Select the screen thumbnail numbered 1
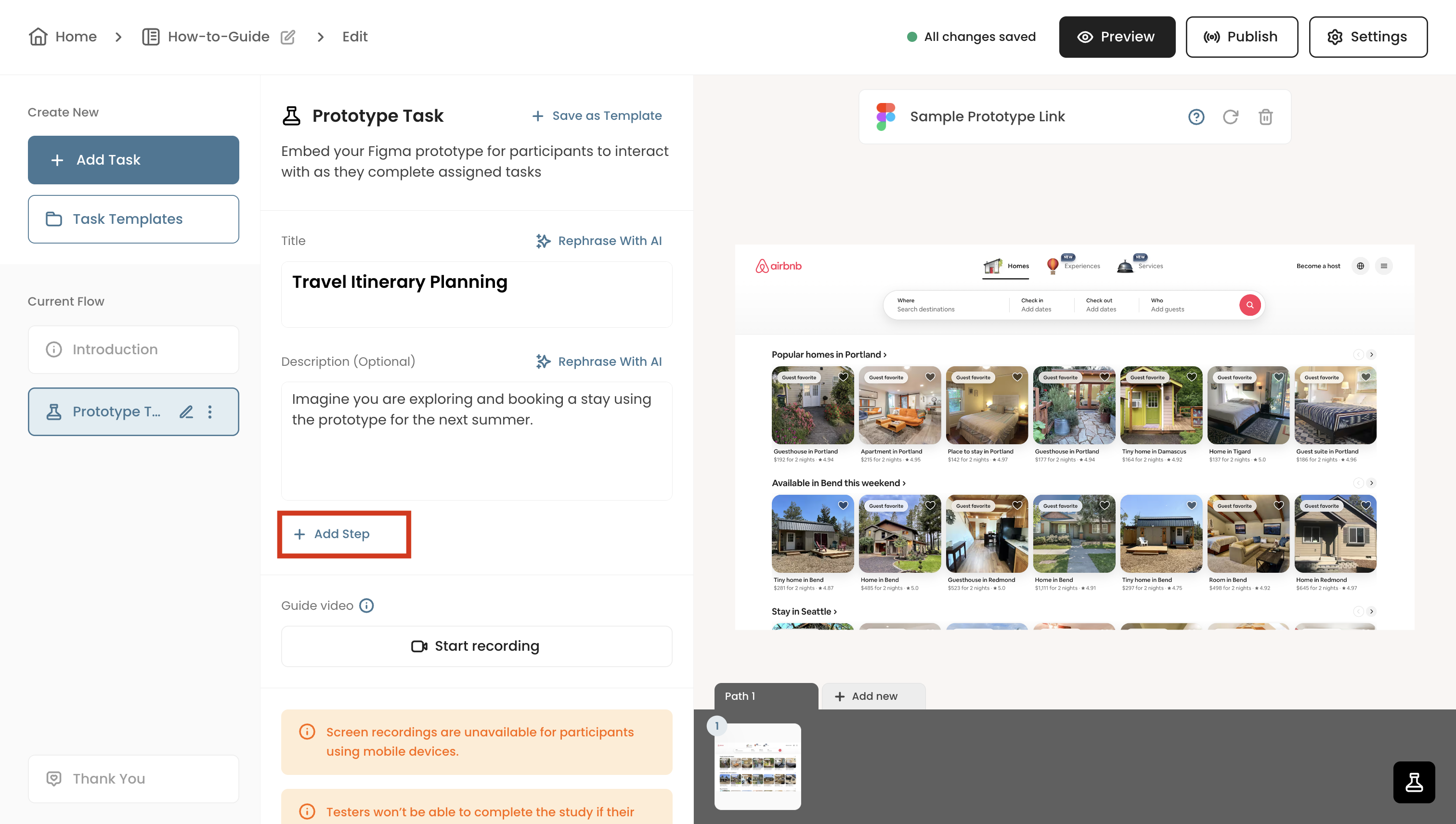The height and width of the screenshot is (824, 1456). [x=757, y=766]
